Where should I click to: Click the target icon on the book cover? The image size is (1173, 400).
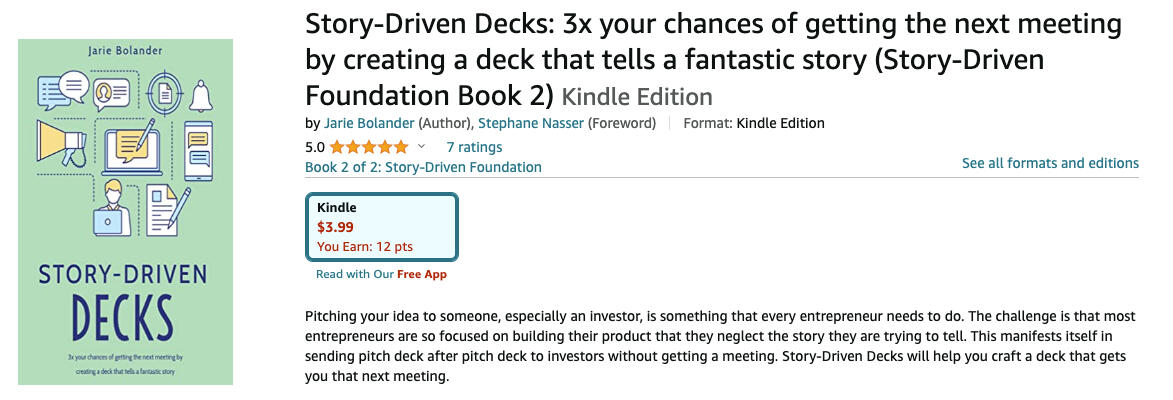point(162,91)
